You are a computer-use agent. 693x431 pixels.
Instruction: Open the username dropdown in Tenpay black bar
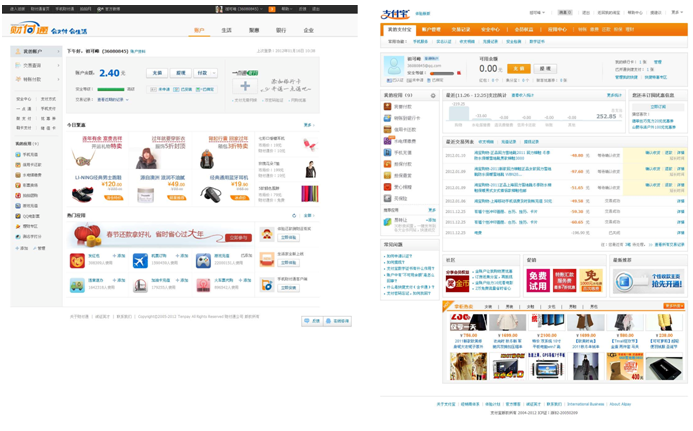click(243, 9)
